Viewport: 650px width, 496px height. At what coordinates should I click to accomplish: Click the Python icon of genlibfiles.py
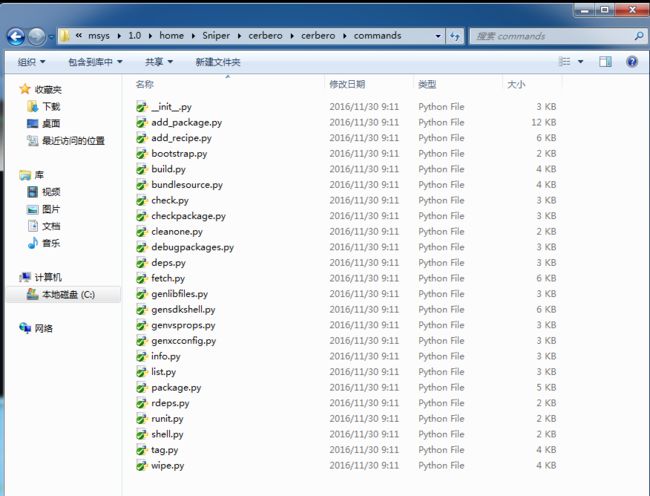tap(142, 294)
